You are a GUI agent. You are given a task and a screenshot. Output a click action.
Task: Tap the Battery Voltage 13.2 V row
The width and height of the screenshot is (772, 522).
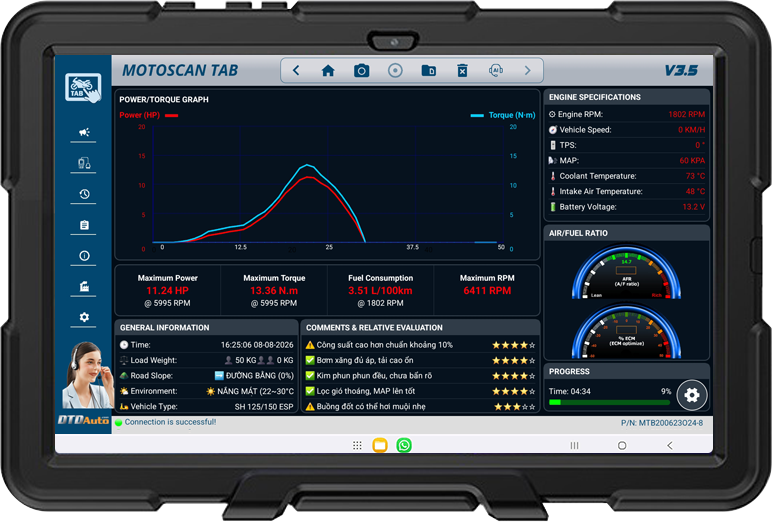click(x=626, y=207)
